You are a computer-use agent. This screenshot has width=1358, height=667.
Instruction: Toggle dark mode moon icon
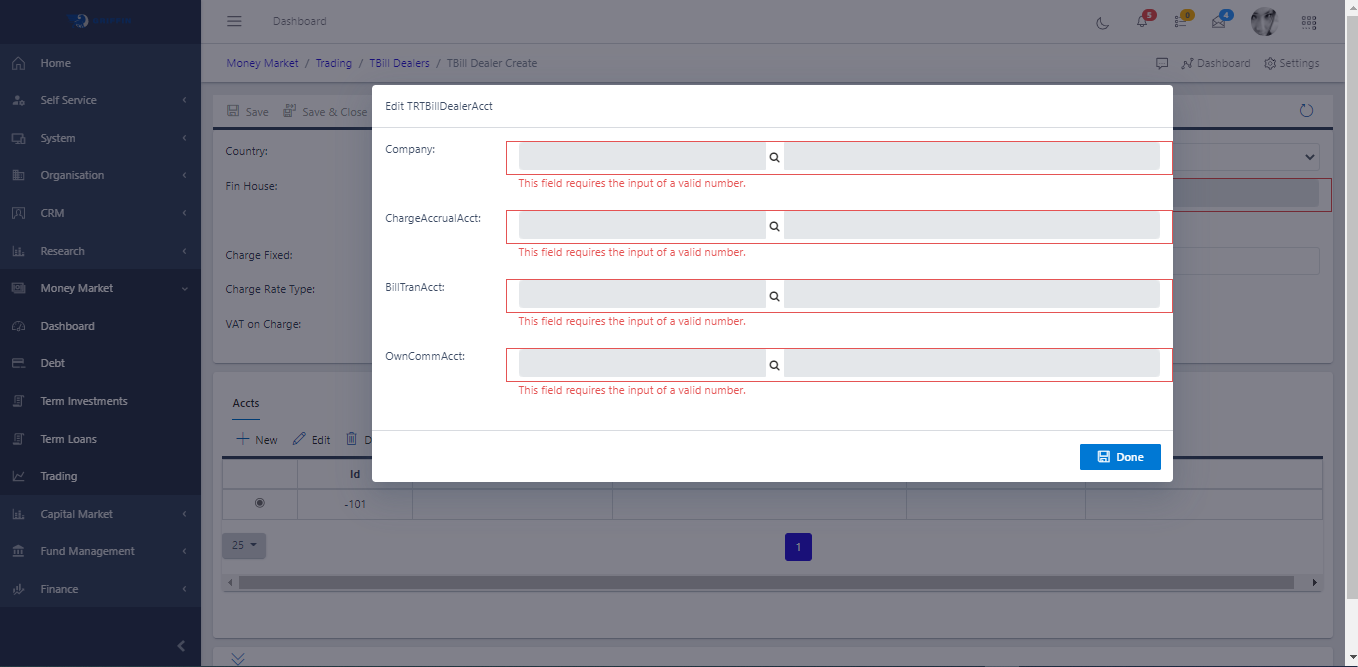[1103, 22]
